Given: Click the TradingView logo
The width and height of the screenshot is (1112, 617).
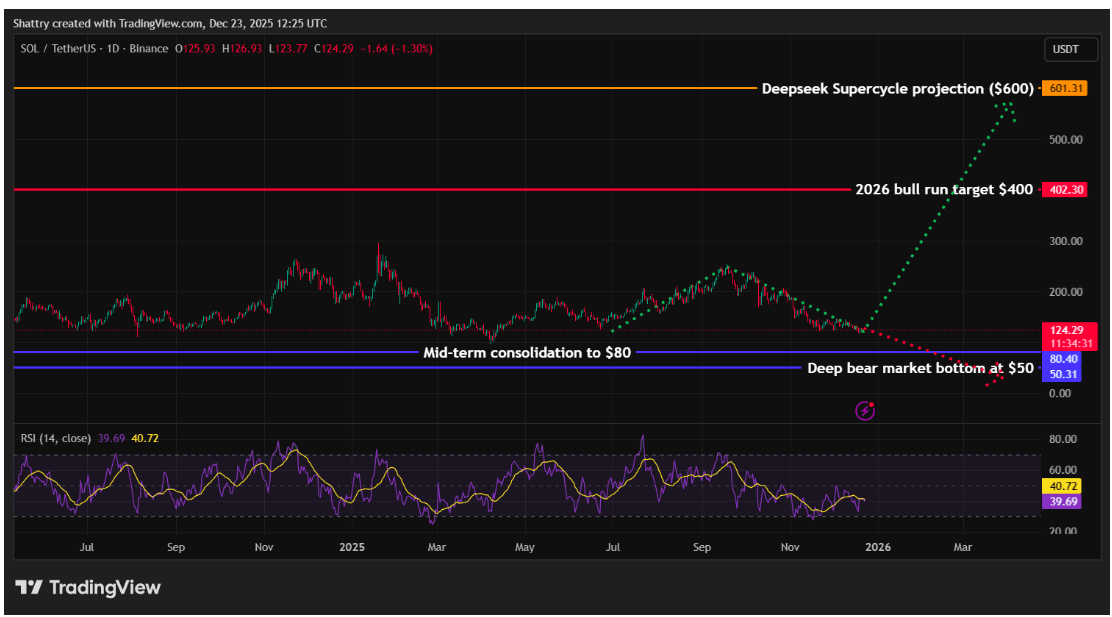Looking at the screenshot, I should (88, 587).
